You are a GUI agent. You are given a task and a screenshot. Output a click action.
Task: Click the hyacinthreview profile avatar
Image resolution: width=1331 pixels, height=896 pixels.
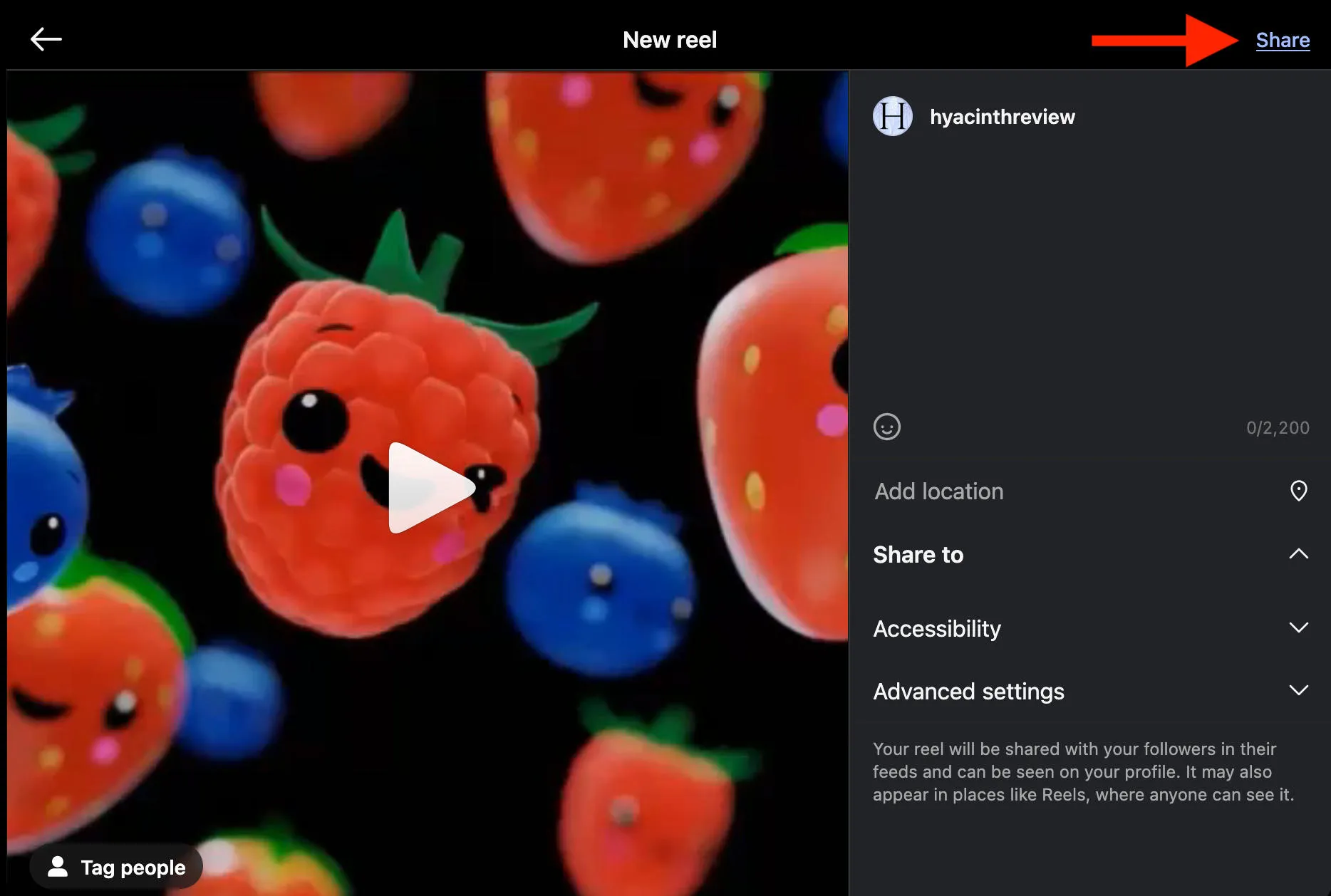click(x=892, y=116)
